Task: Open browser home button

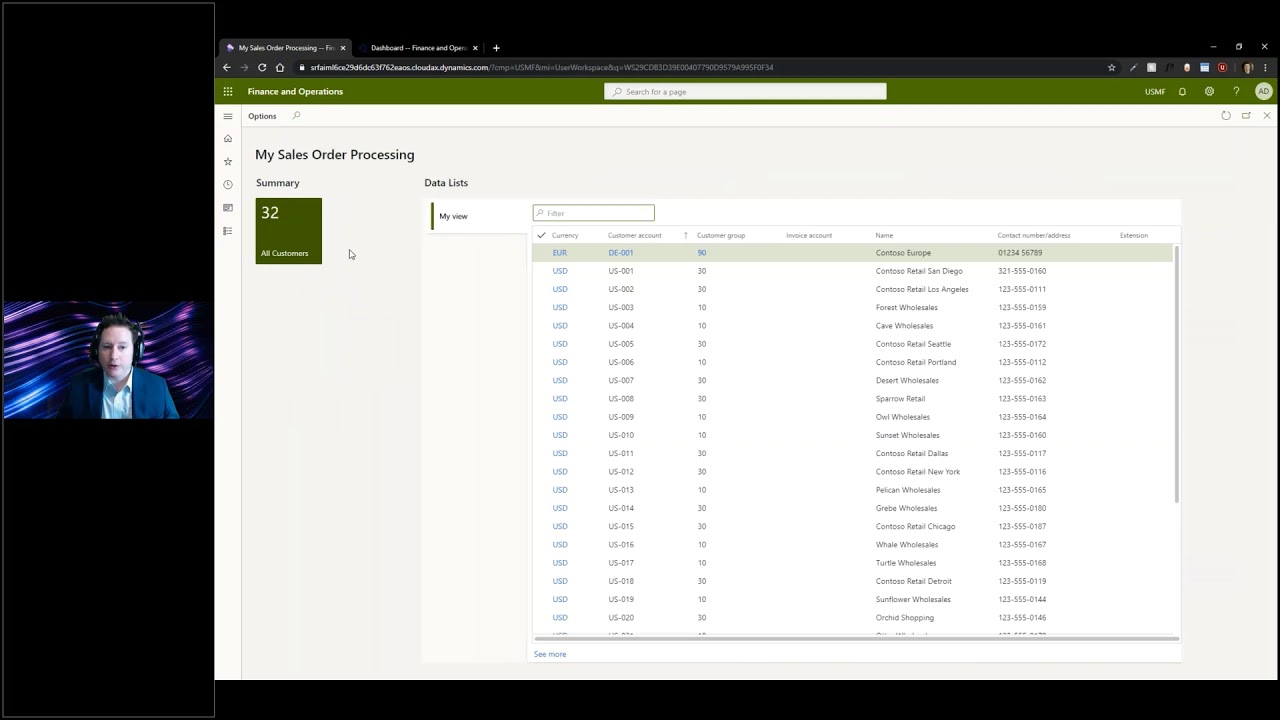Action: [x=280, y=67]
